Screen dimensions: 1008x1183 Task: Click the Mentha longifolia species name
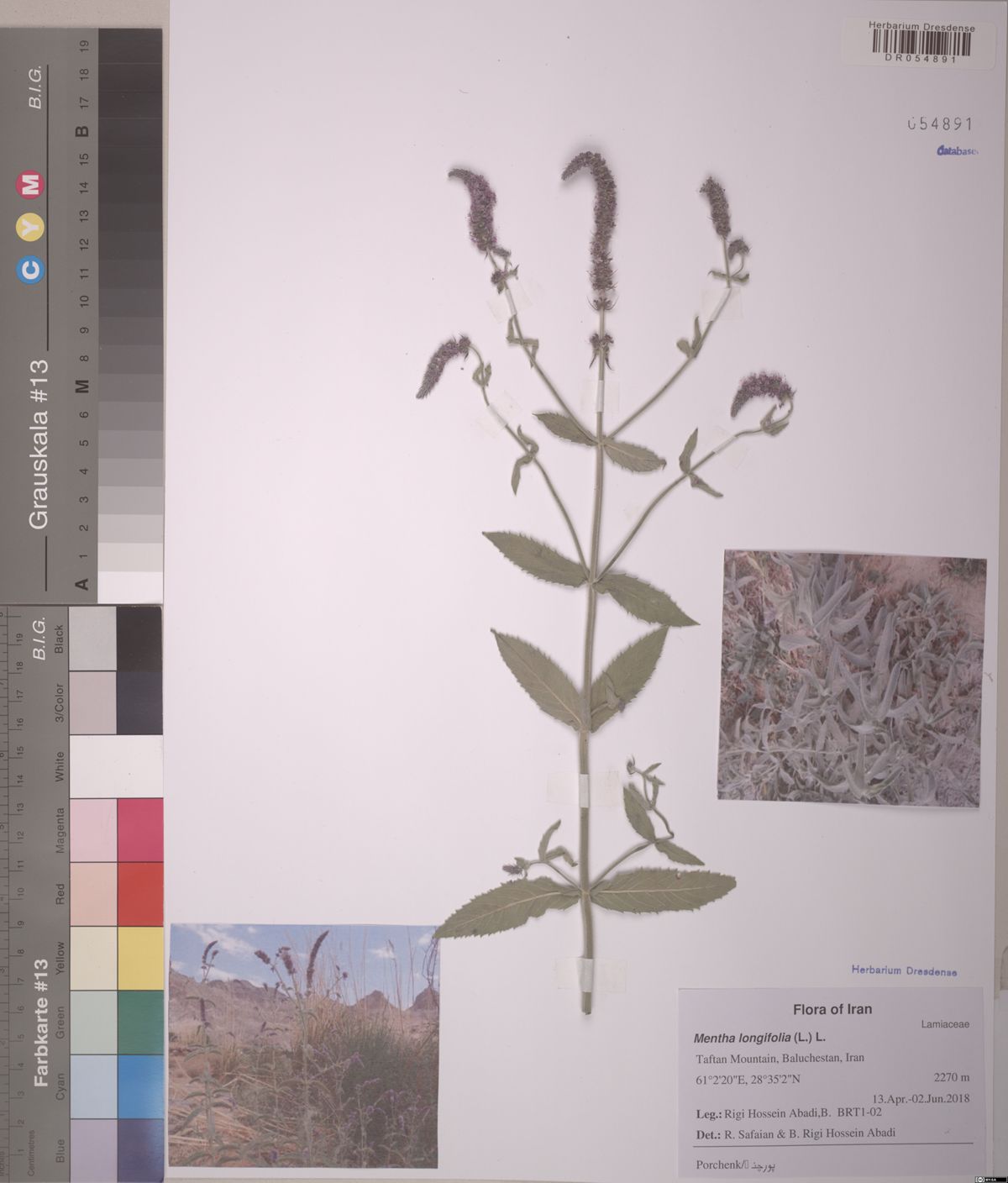pos(741,1038)
